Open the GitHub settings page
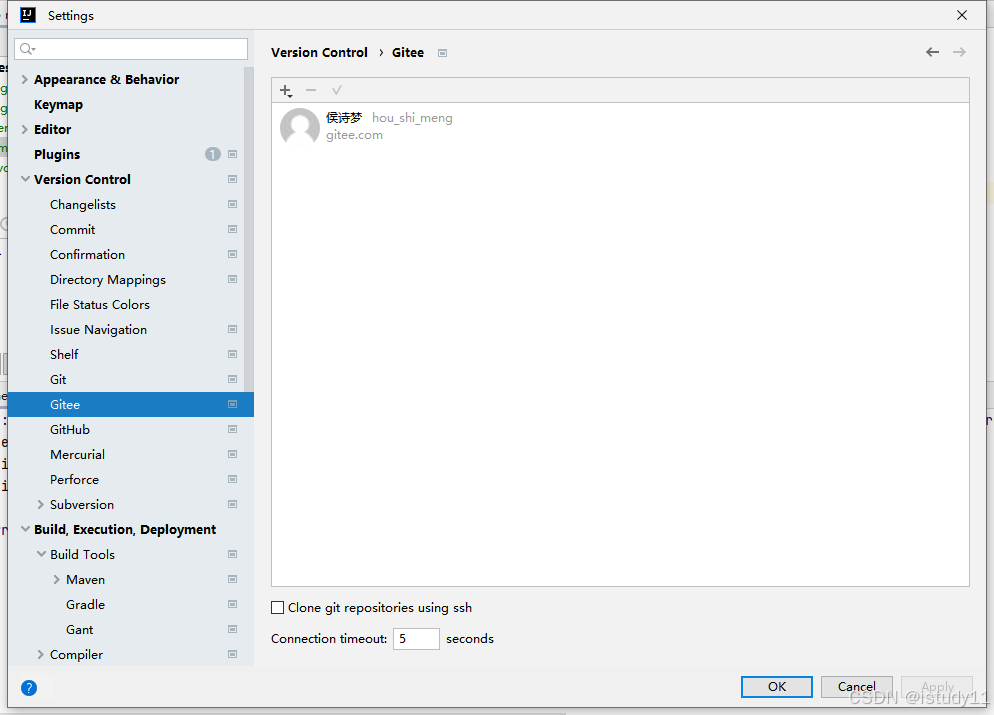Viewport: 994px width, 715px height. 70,430
